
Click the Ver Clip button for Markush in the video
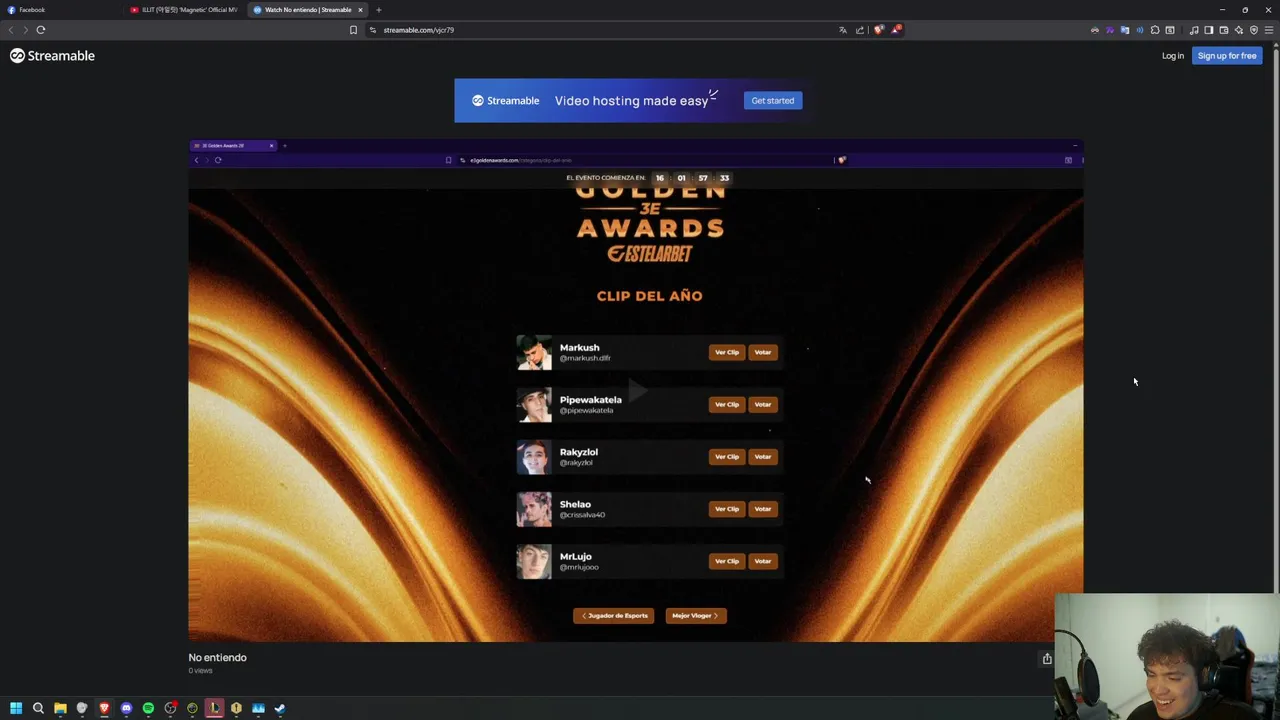[x=727, y=352]
